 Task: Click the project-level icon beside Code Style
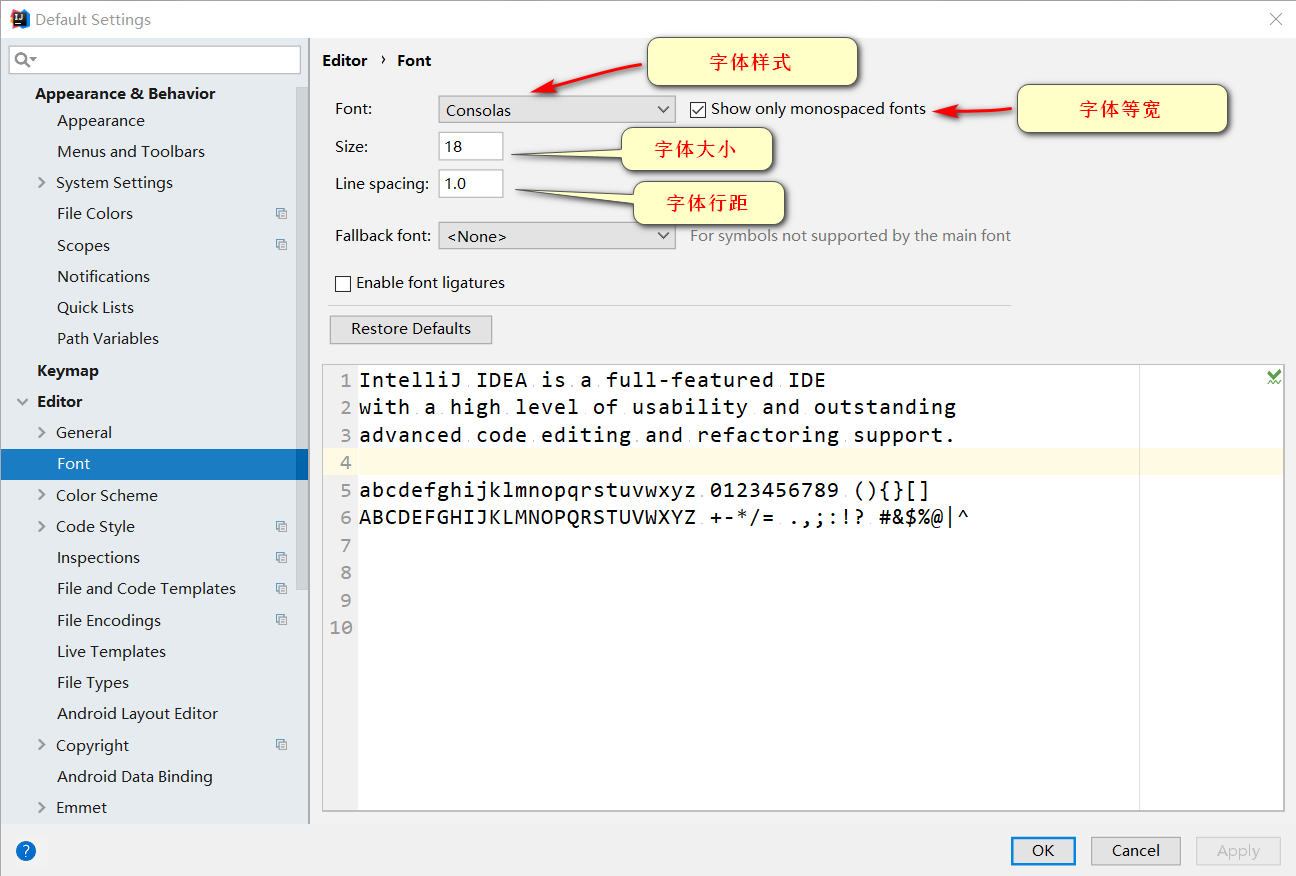281,527
